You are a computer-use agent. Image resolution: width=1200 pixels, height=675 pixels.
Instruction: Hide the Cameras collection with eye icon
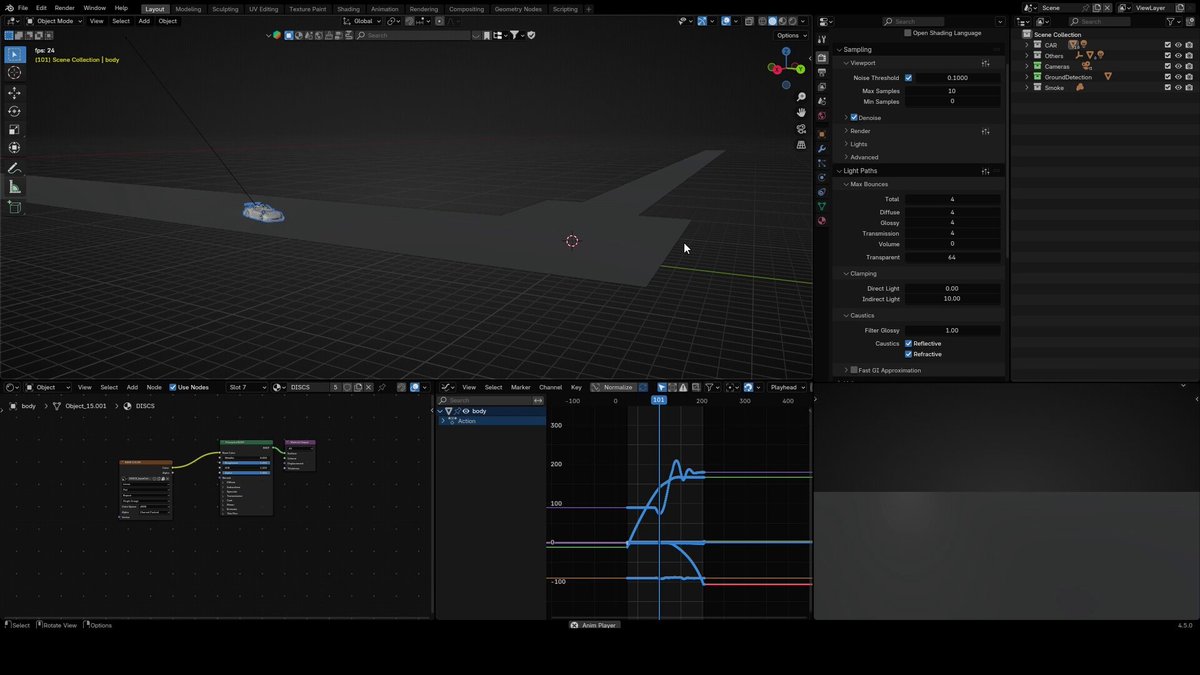click(1178, 66)
